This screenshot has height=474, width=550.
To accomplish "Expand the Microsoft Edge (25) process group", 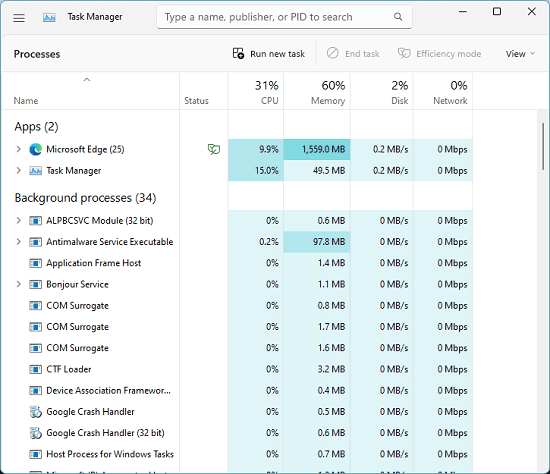I will point(19,149).
